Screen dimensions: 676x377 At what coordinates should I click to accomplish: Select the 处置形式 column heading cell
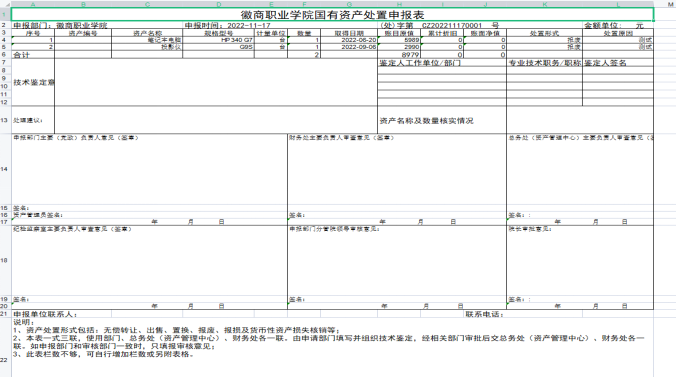(x=545, y=33)
